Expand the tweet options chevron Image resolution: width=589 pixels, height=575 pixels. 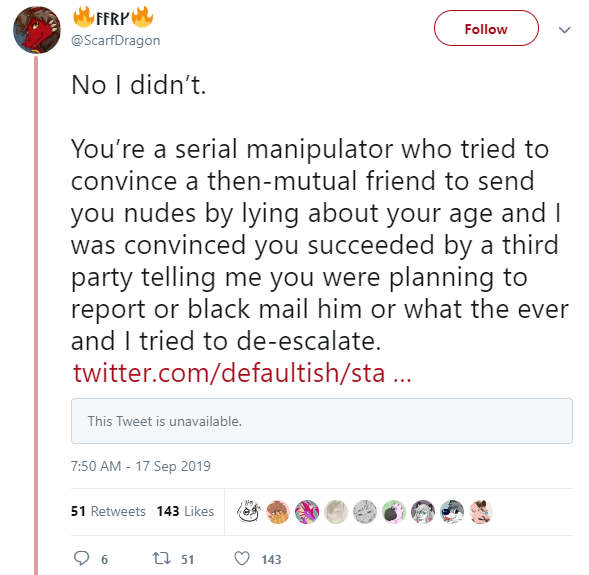(565, 30)
